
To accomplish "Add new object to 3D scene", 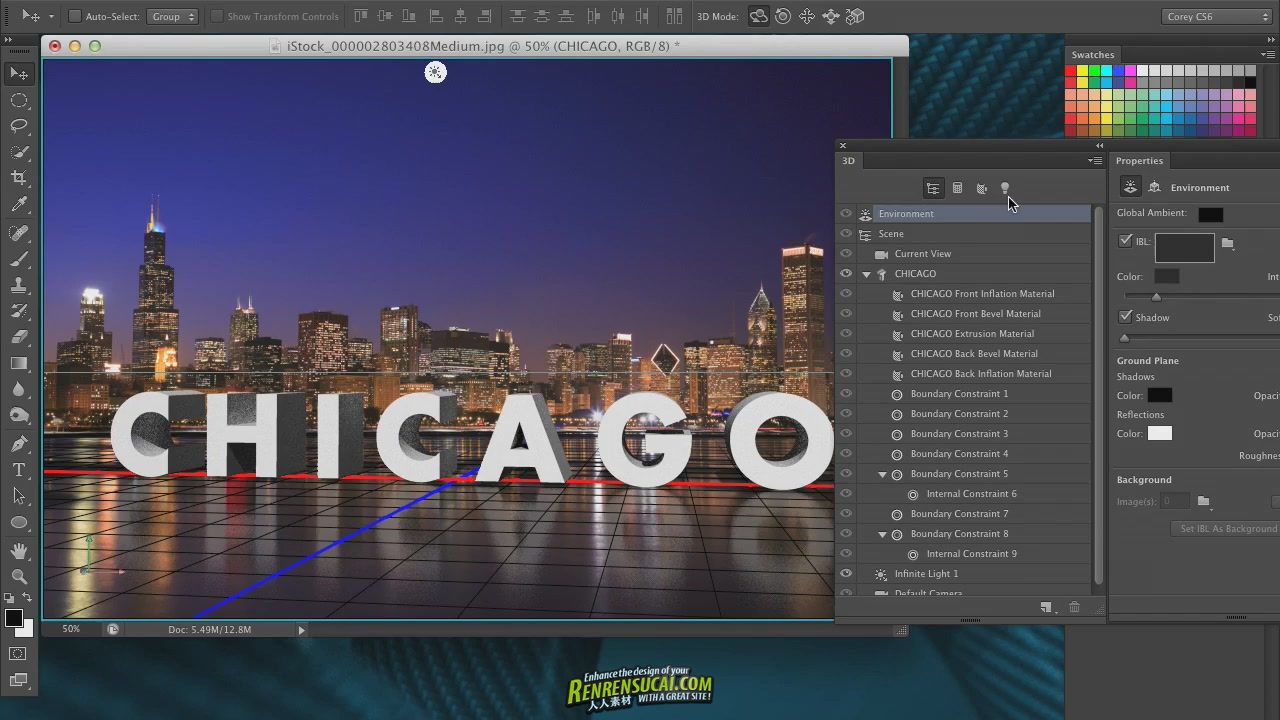I will 1046,607.
